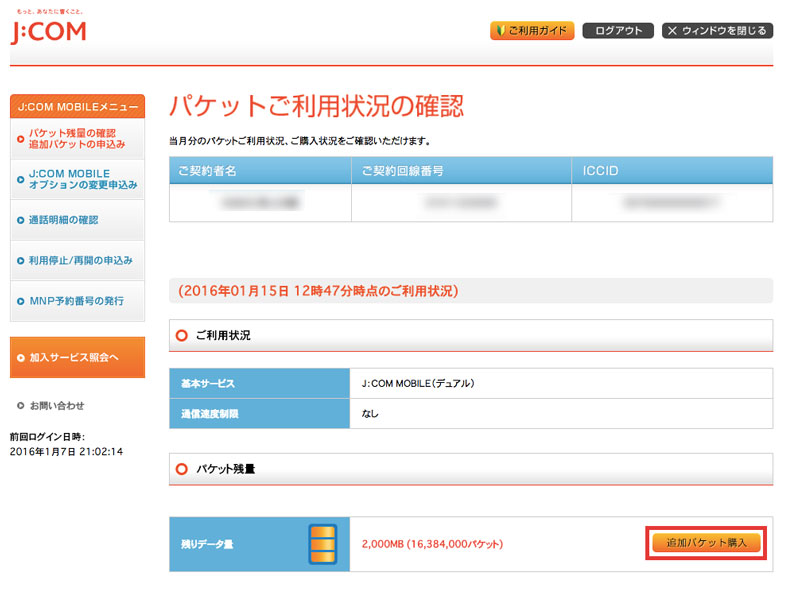Open J:COM MOBILE オプションの変更申込み menu item
The width and height of the screenshot is (800, 590).
tap(77, 179)
